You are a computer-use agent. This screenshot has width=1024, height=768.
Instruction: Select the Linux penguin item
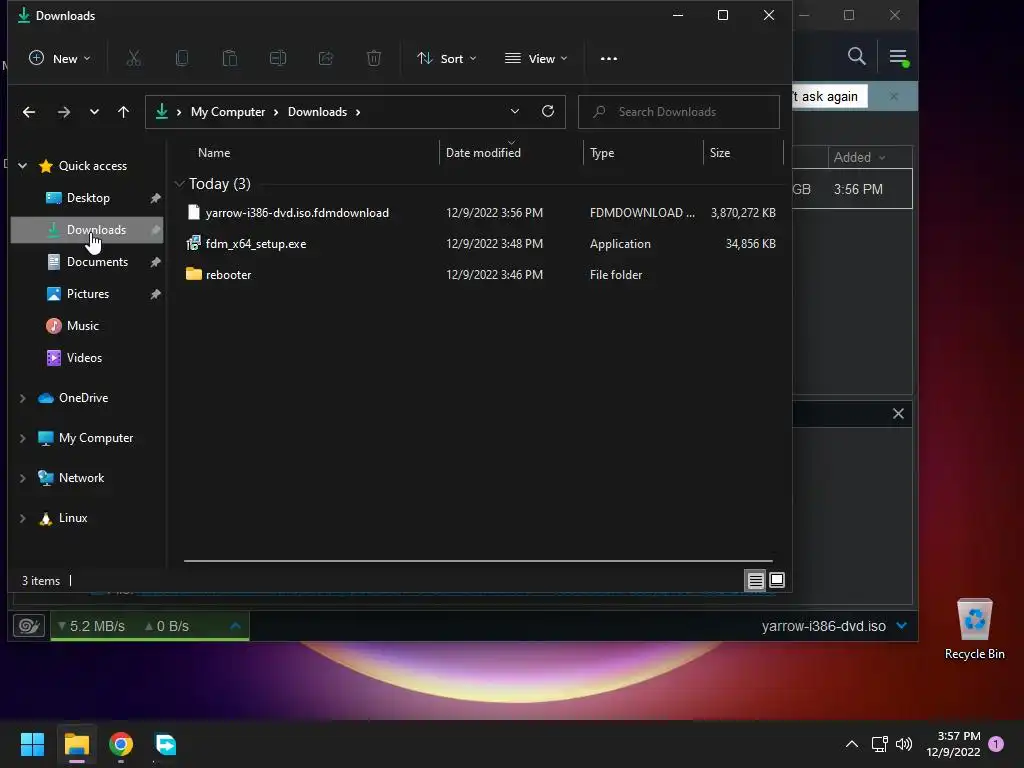(x=63, y=518)
